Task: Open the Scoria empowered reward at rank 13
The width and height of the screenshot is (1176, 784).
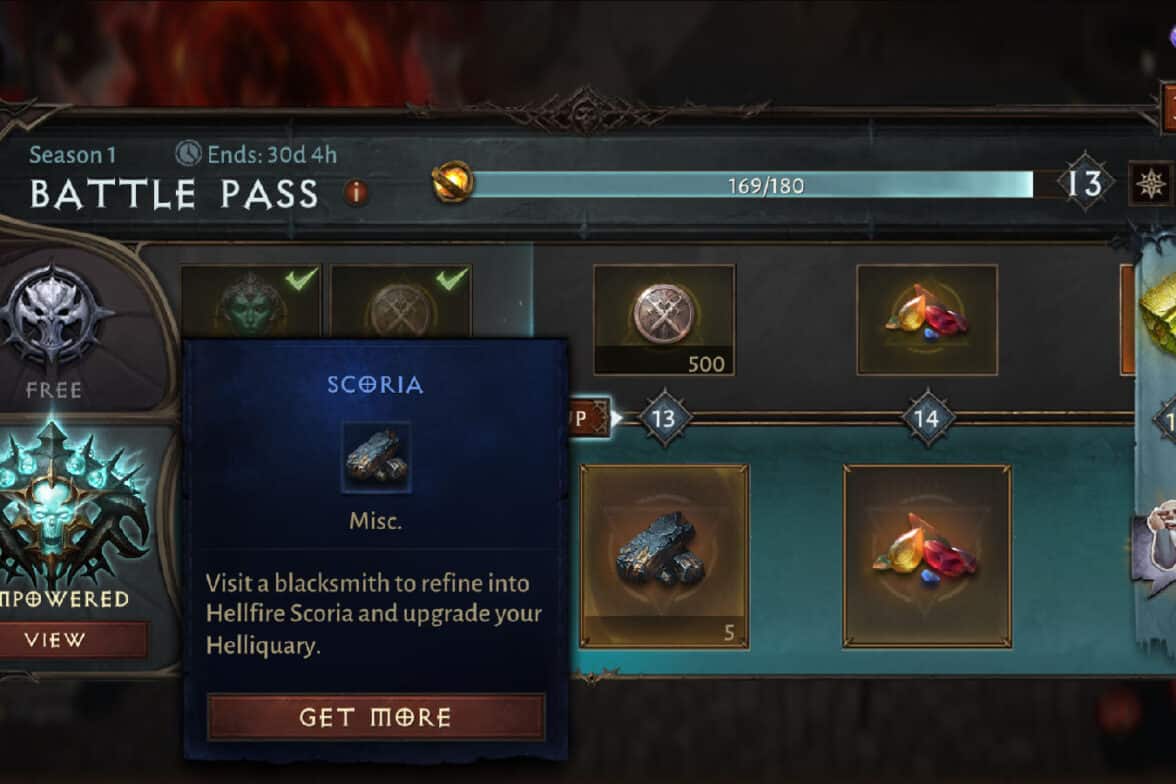Action: pyautogui.click(x=664, y=556)
